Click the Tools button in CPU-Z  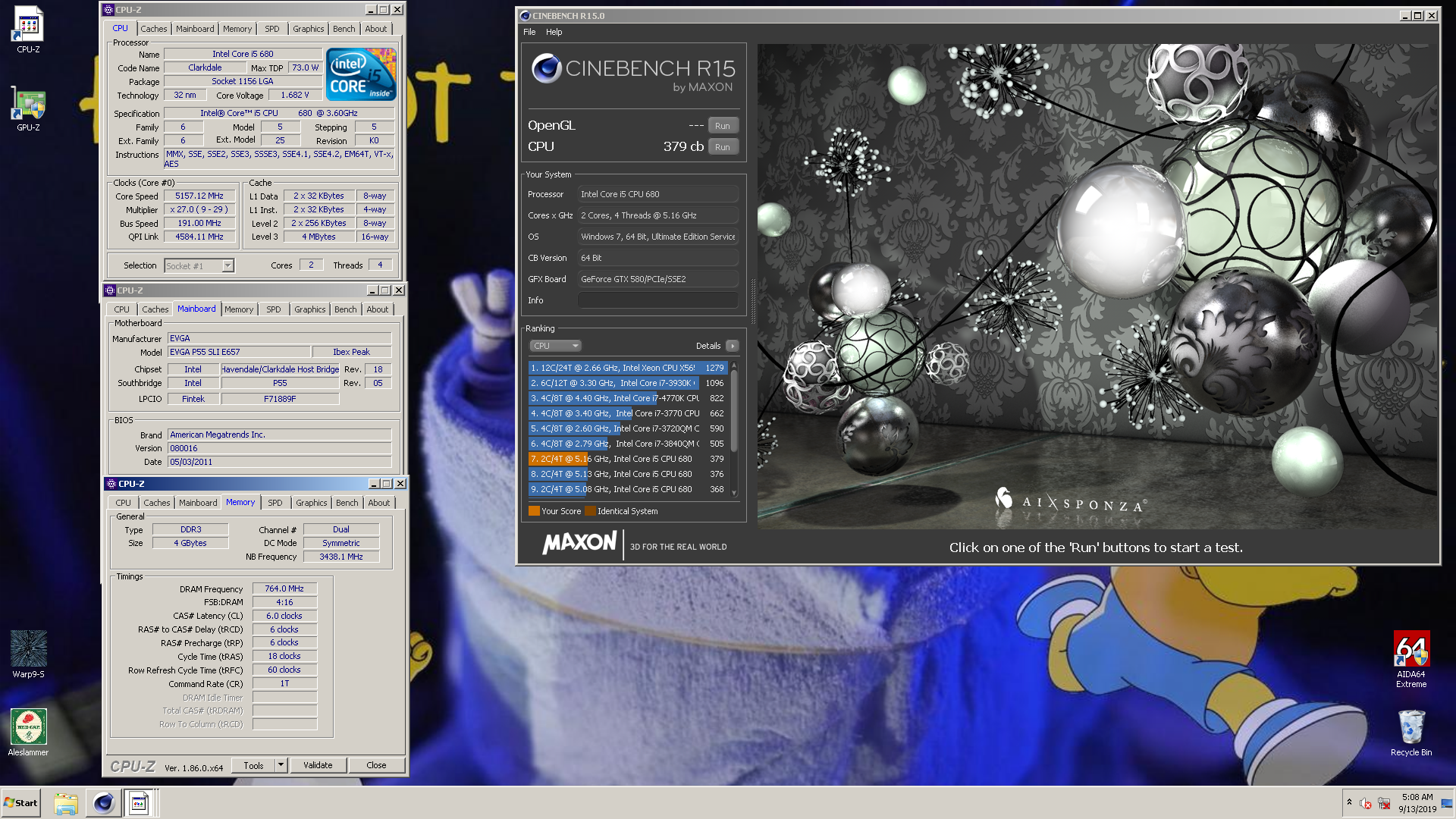tap(253, 766)
